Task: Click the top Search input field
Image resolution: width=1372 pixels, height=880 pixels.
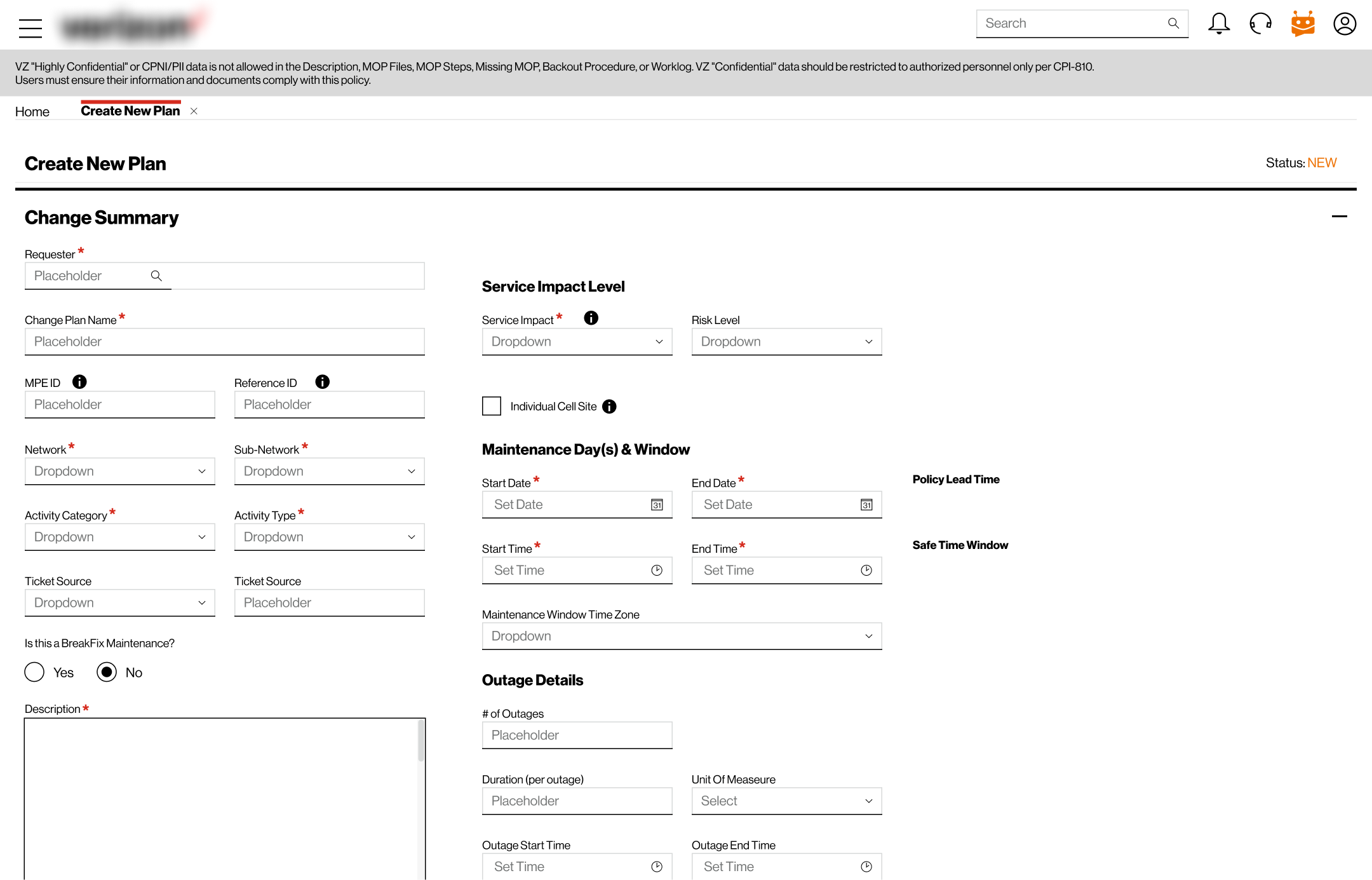Action: click(1082, 24)
